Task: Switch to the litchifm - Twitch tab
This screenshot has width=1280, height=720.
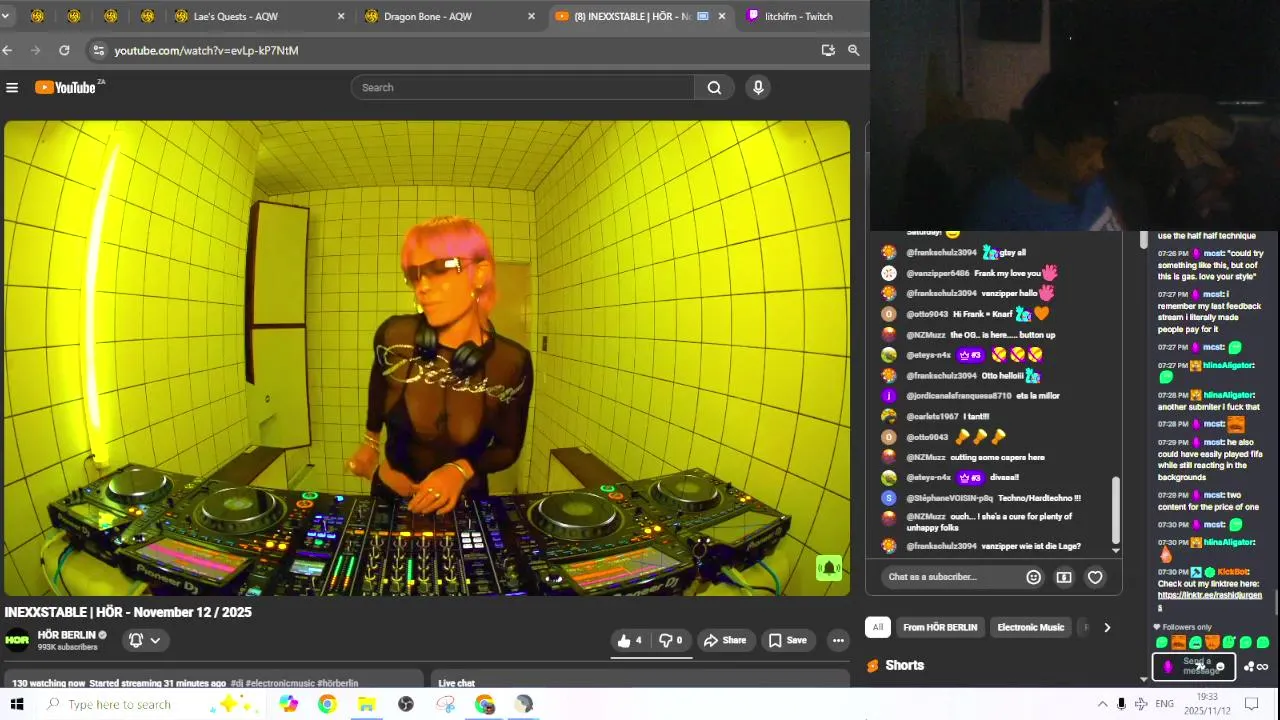Action: pyautogui.click(x=800, y=16)
